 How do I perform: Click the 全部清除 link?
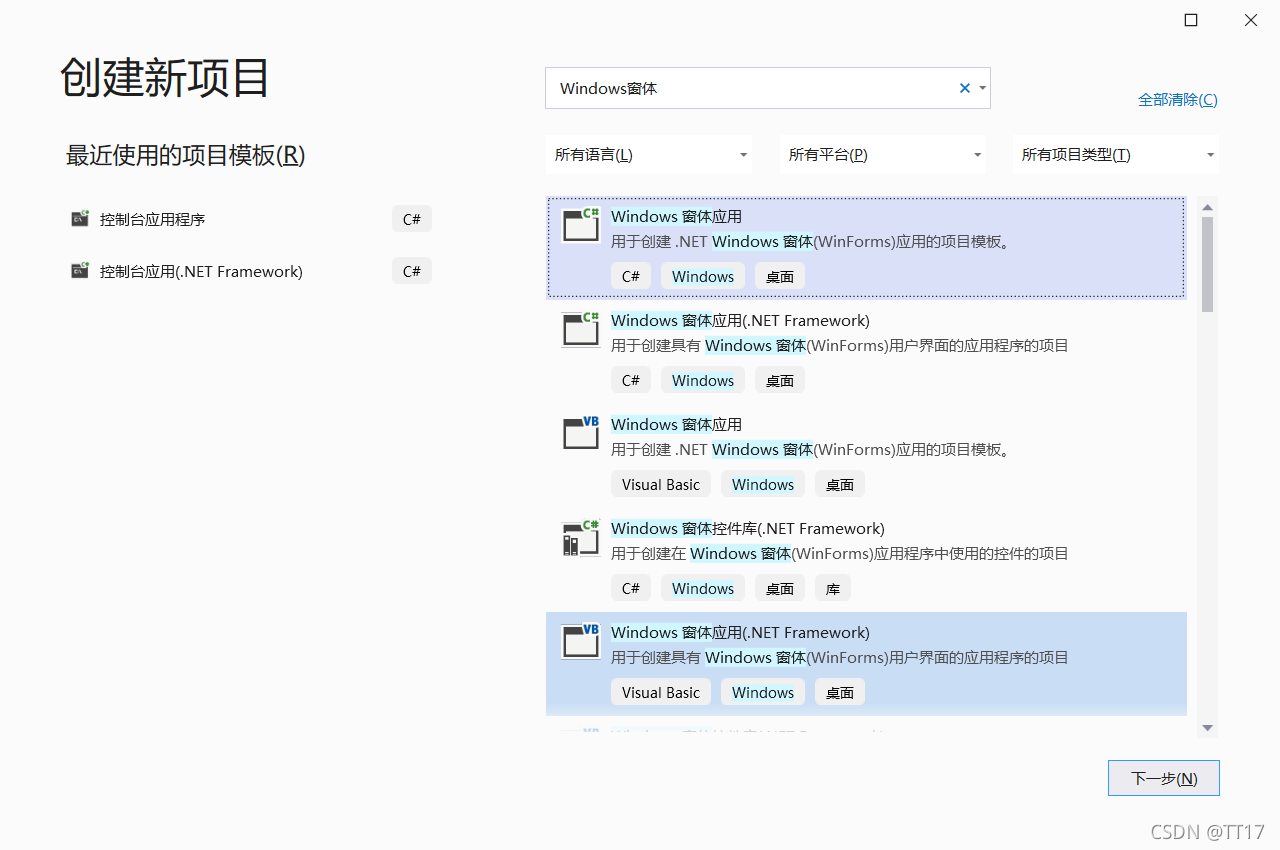[1178, 100]
